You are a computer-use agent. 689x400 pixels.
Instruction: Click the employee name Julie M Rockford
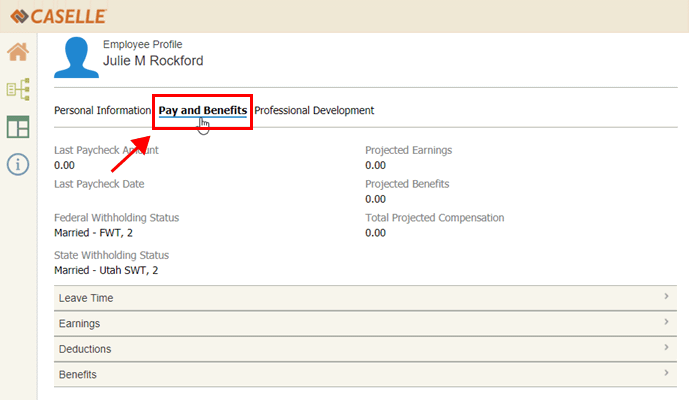153,61
